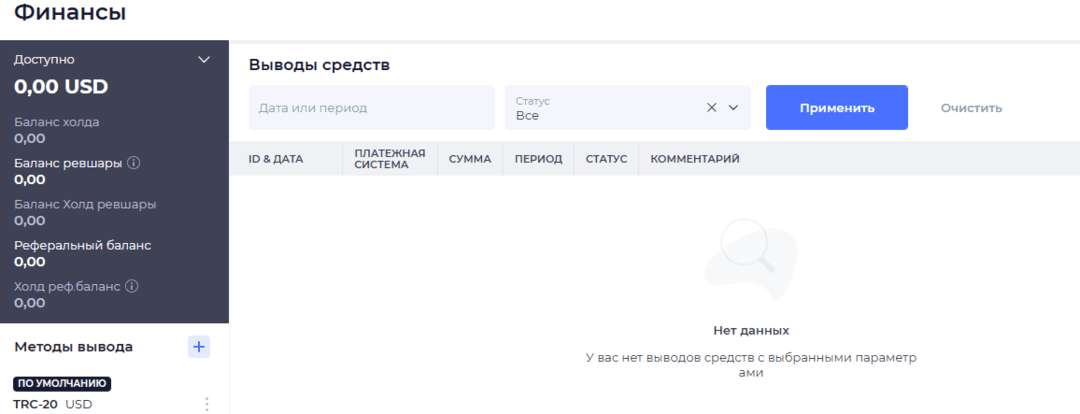The width and height of the screenshot is (1080, 414).
Task: Click info icon beside Холд реф.баланс
Action: 131,286
